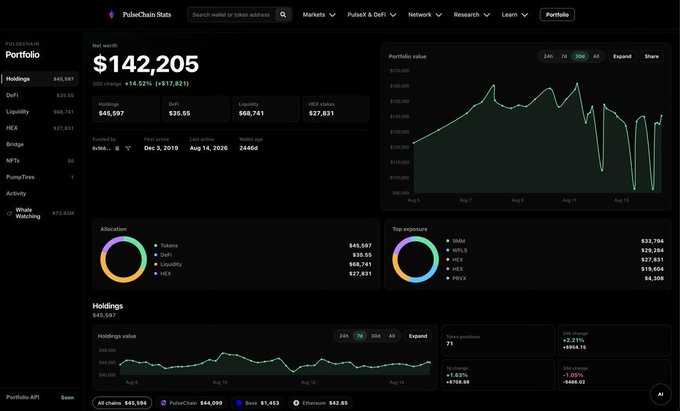The height and width of the screenshot is (411, 680).
Task: Click the PulseChain chain filter icon
Action: (163, 403)
